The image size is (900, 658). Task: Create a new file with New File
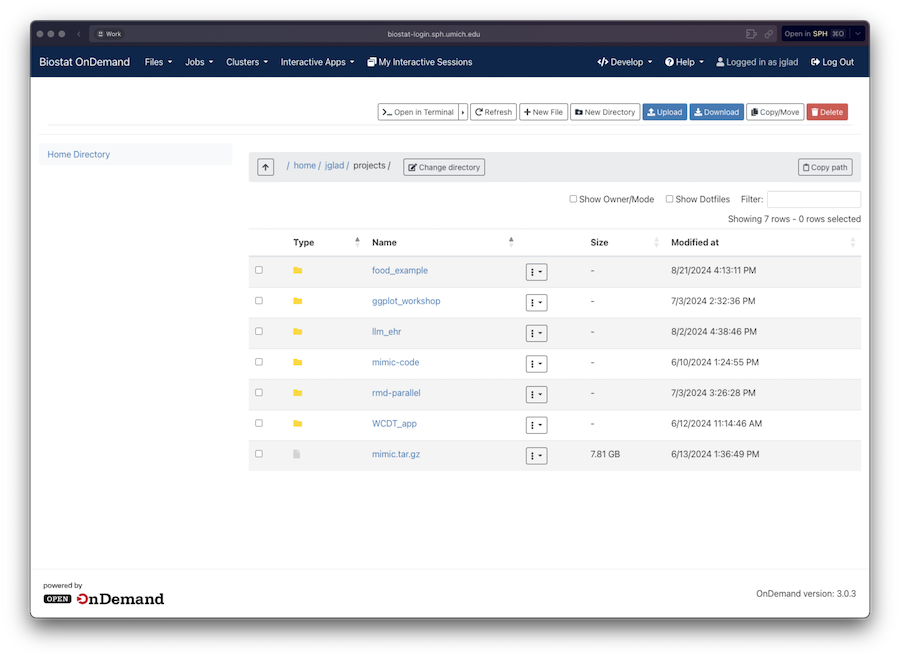point(543,111)
